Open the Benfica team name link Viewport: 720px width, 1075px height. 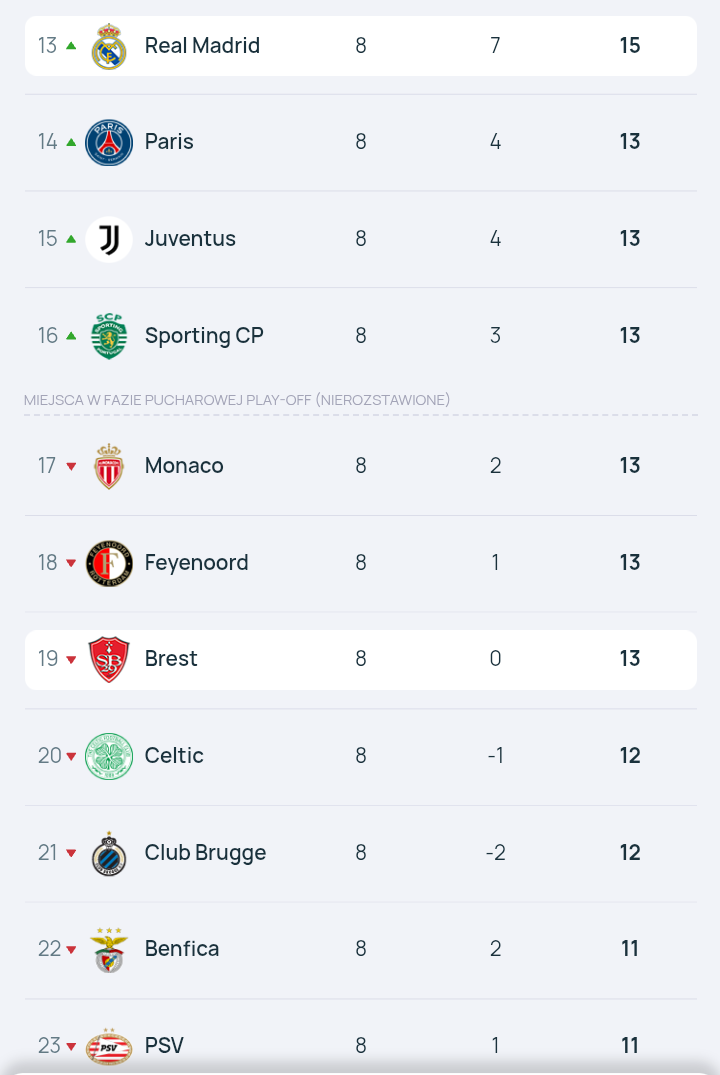click(182, 950)
